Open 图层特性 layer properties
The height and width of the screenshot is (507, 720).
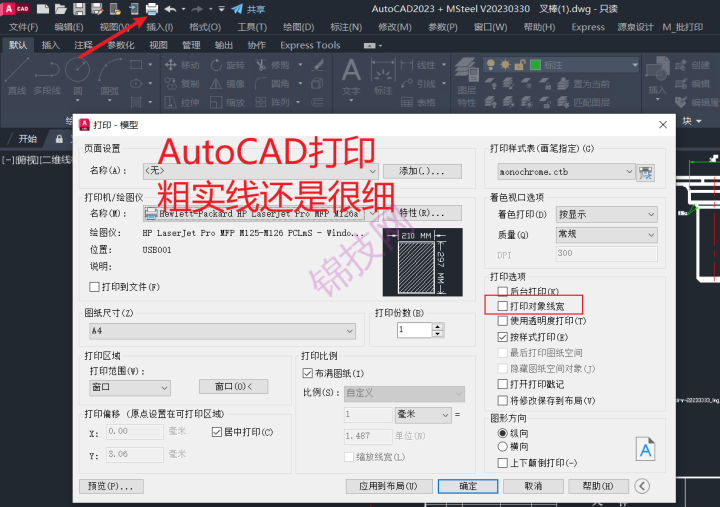(467, 82)
